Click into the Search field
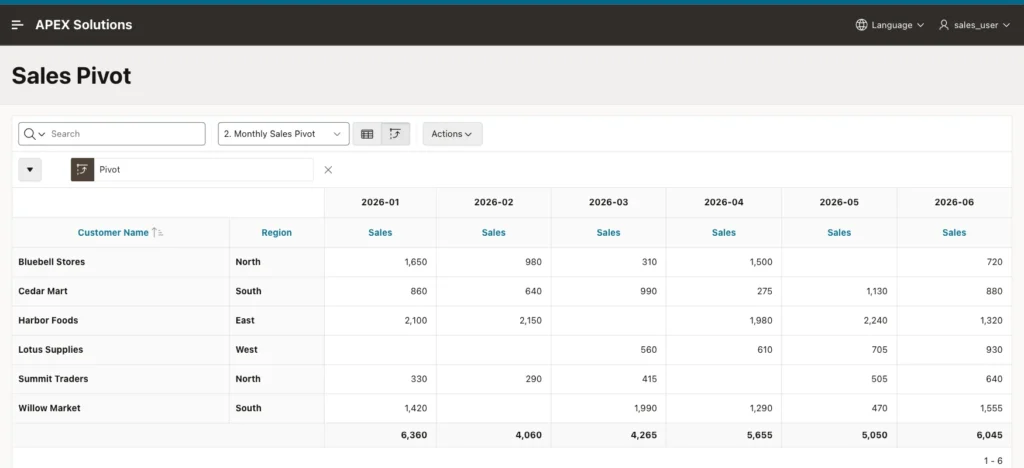Screen dimensions: 1024x468 coord(125,134)
